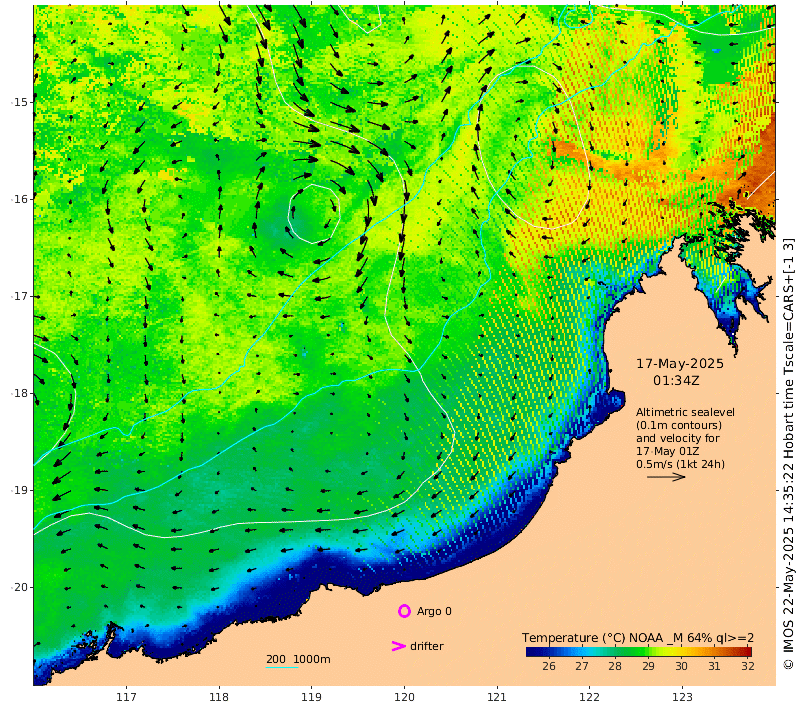Click the longitude 123 axis label
800x710 pixels.
pos(682,697)
